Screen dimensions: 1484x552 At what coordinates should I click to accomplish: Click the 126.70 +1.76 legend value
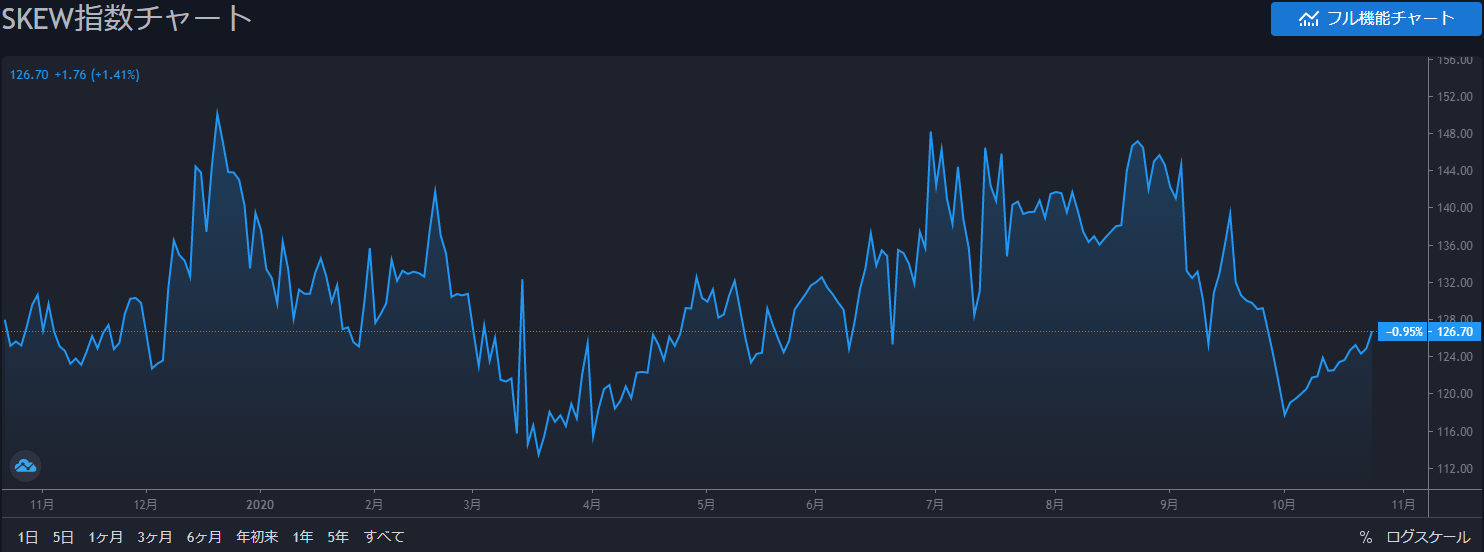pos(74,74)
